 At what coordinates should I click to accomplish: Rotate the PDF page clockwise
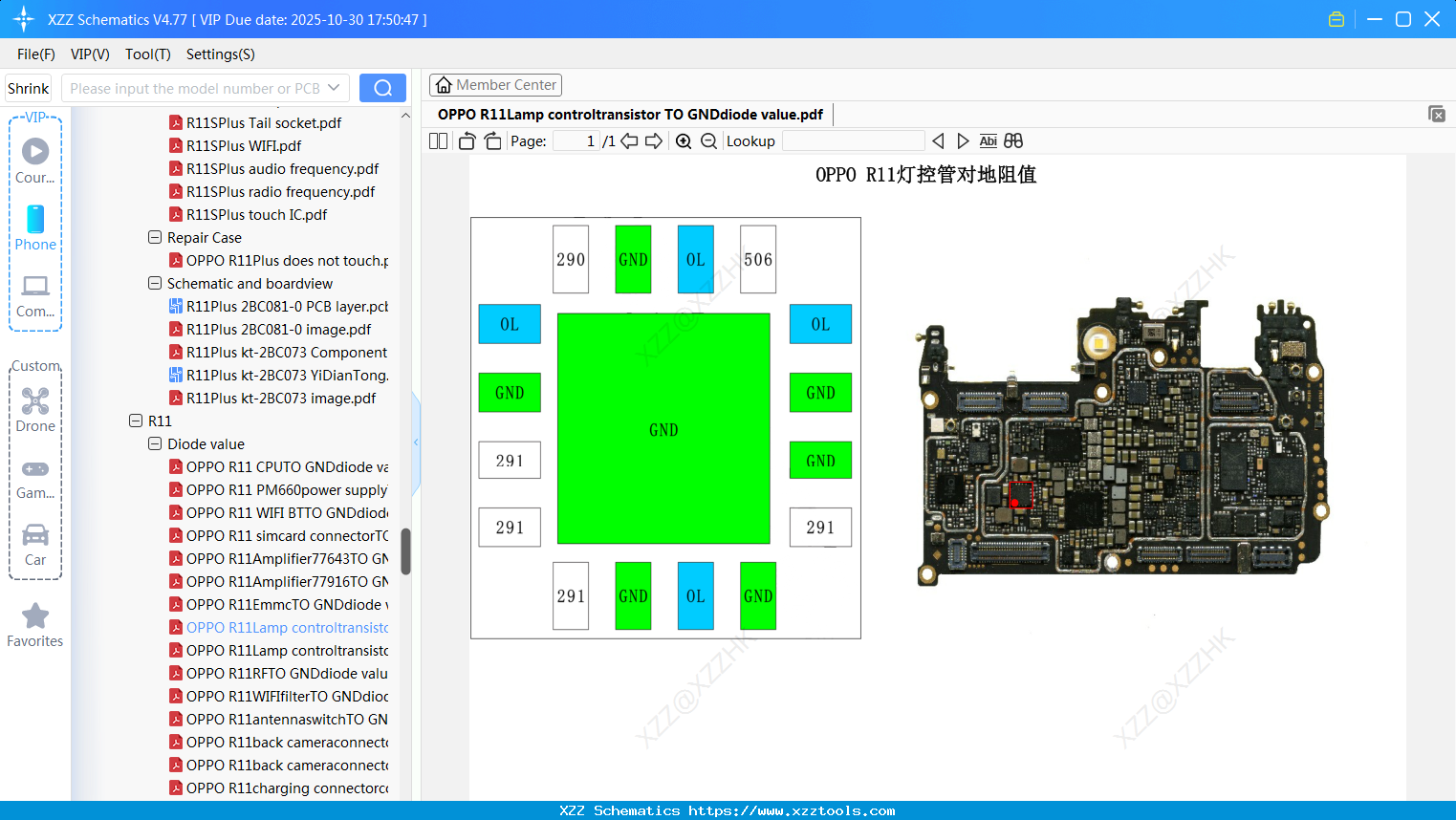pyautogui.click(x=491, y=140)
